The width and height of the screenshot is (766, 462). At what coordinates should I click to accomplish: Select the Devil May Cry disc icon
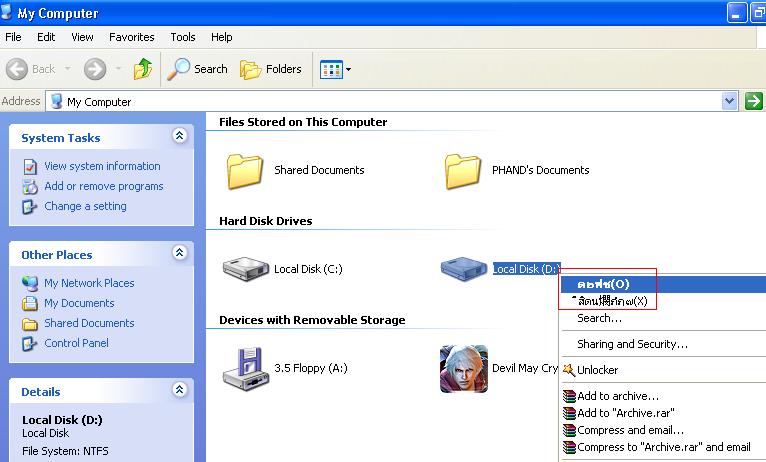[x=464, y=369]
